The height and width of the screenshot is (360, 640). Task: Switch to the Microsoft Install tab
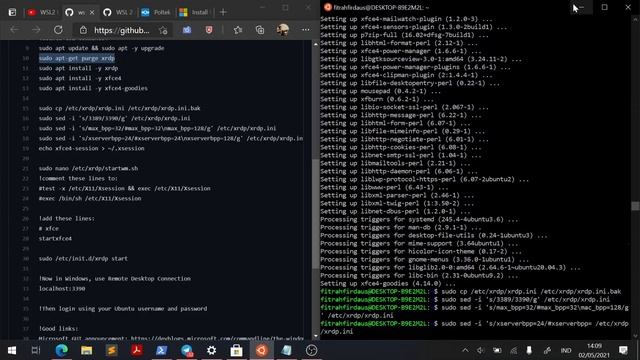[194, 12]
